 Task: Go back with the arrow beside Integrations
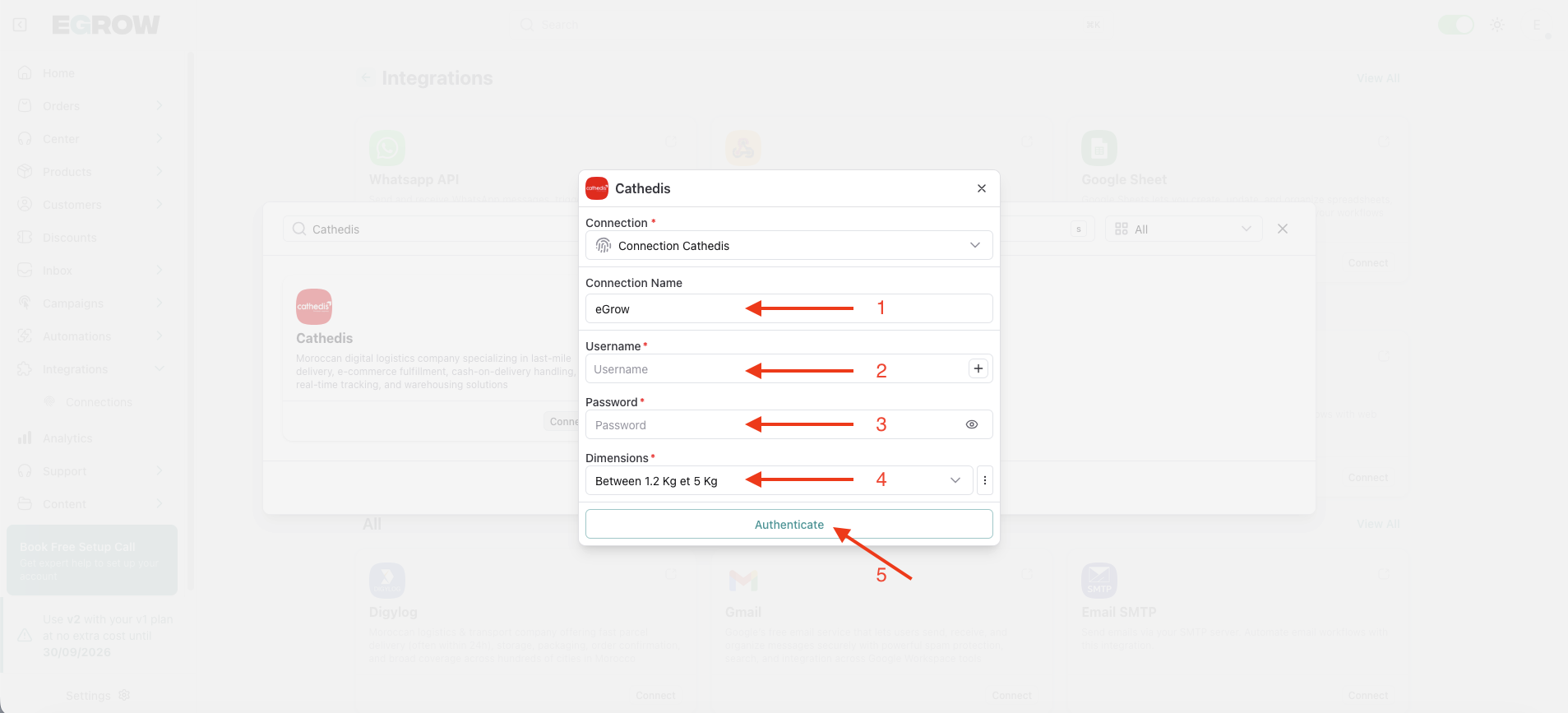pos(366,78)
